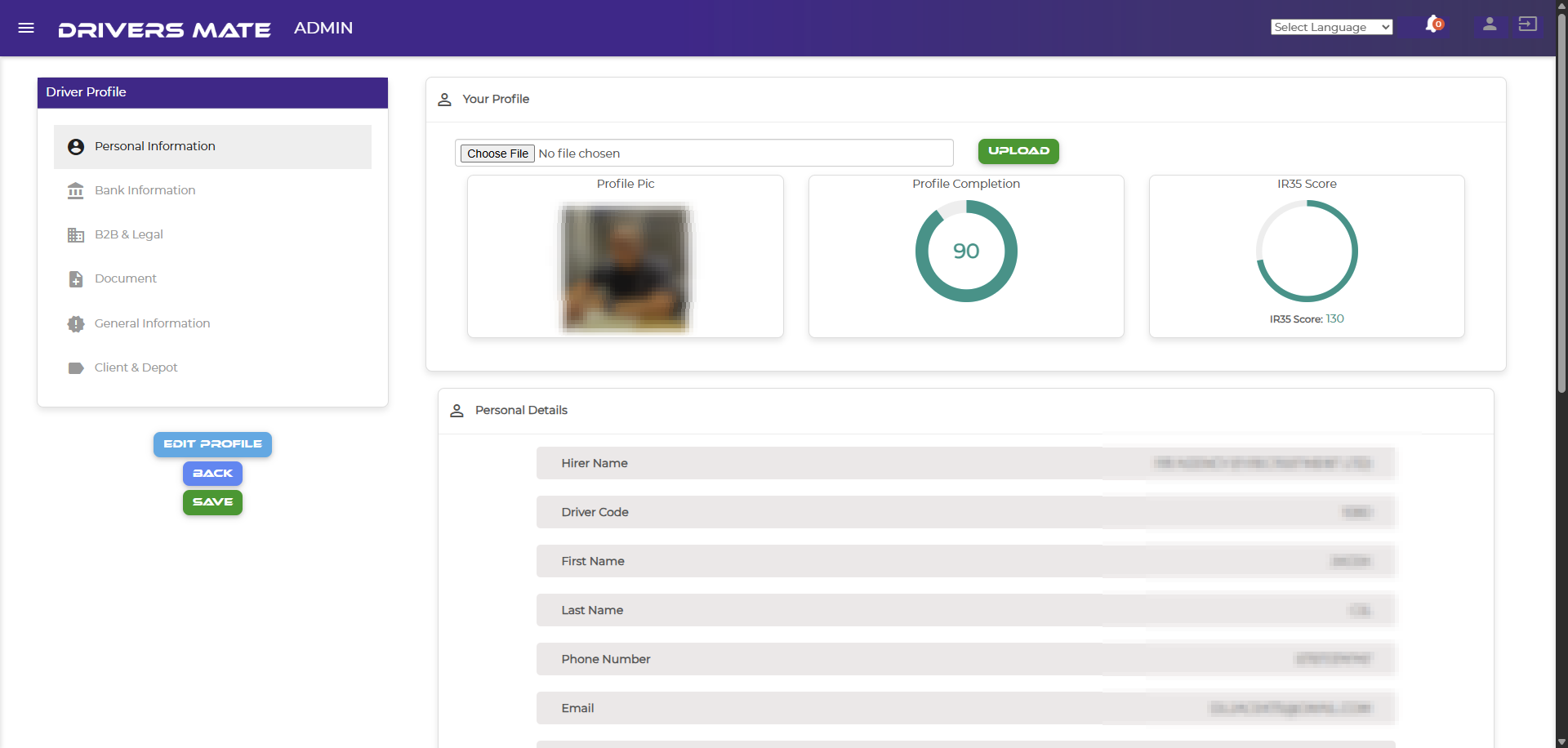Click the Your Profile person icon

444,100
